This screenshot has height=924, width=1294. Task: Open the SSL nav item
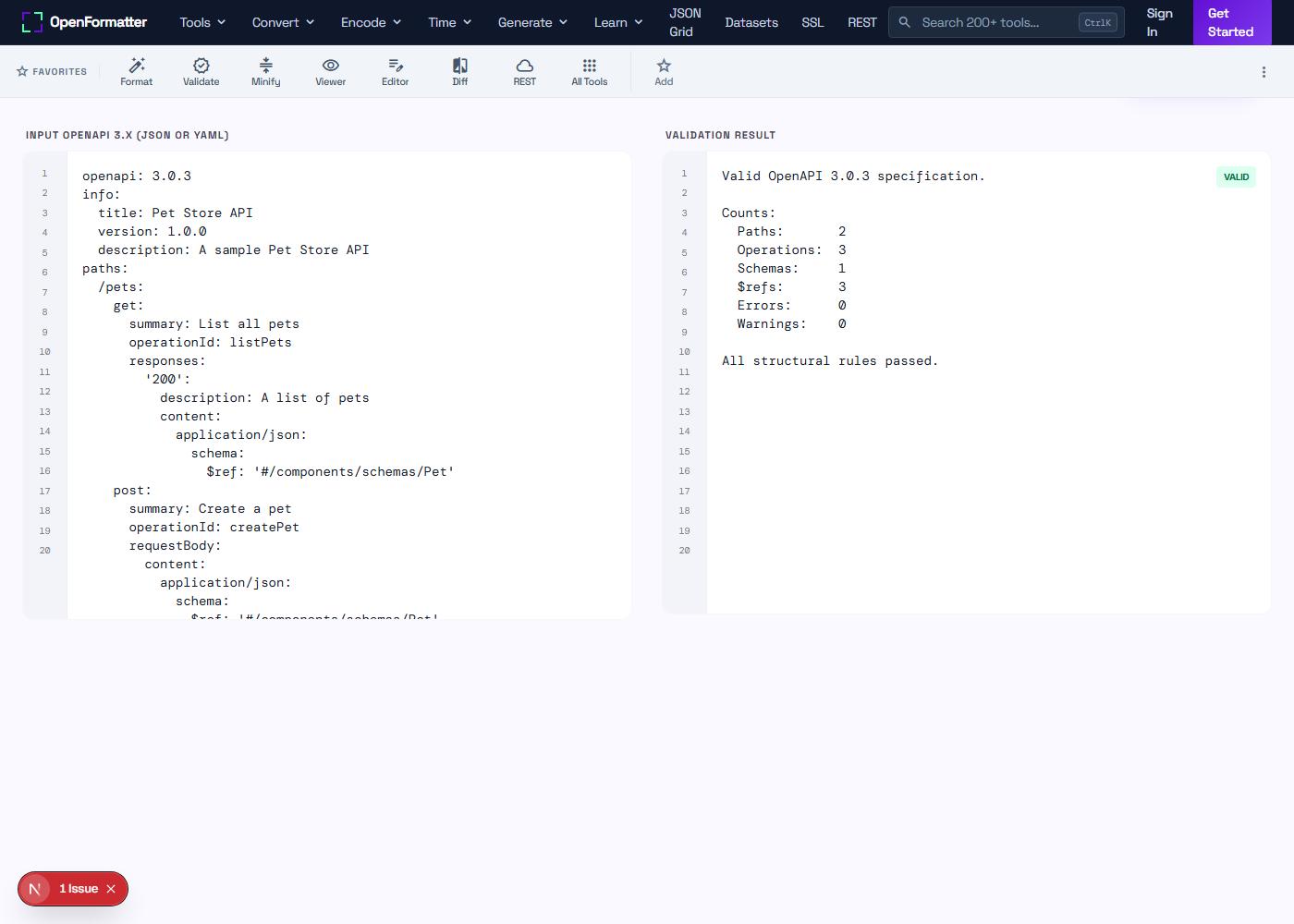point(812,22)
